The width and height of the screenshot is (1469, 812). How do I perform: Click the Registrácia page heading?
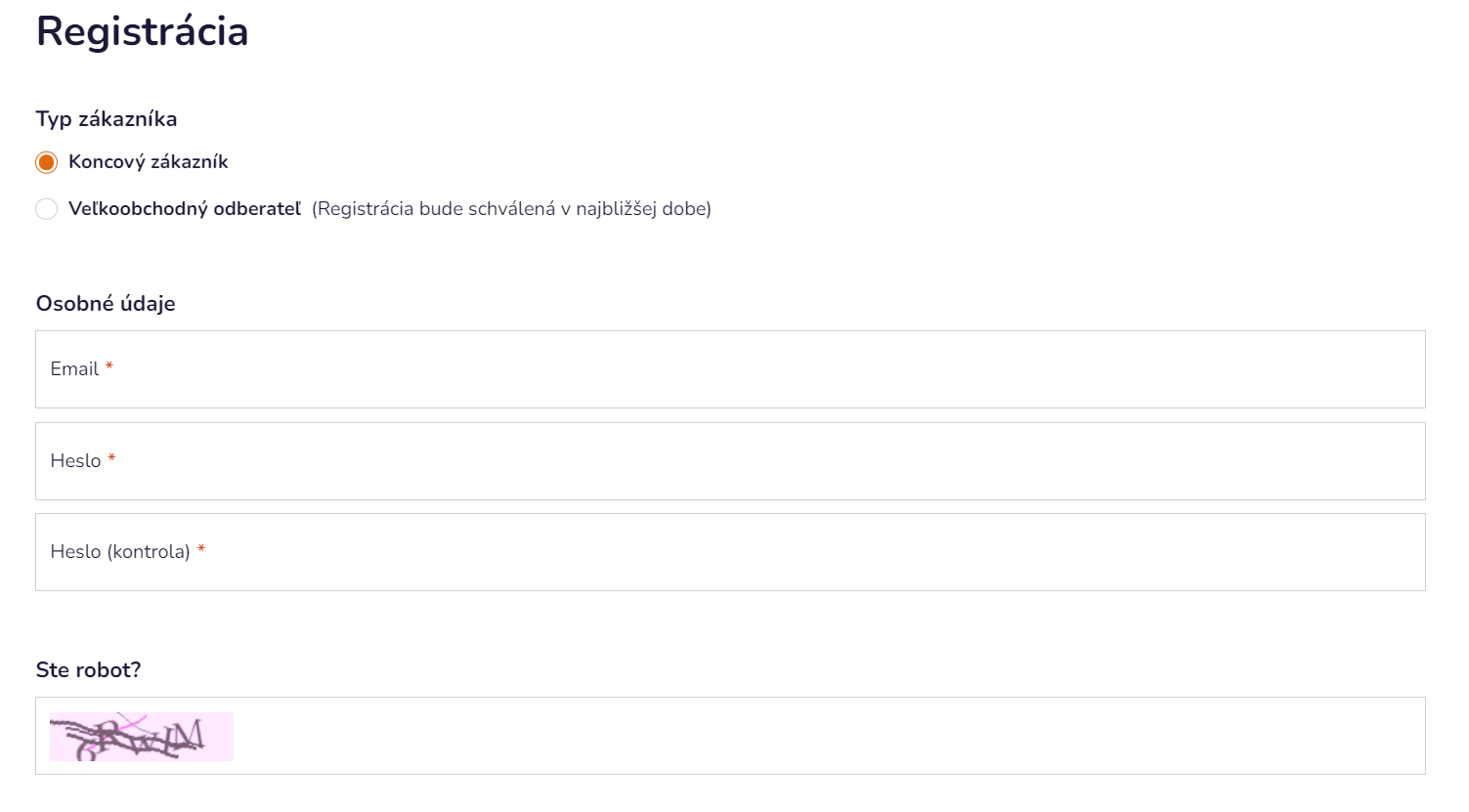click(143, 31)
